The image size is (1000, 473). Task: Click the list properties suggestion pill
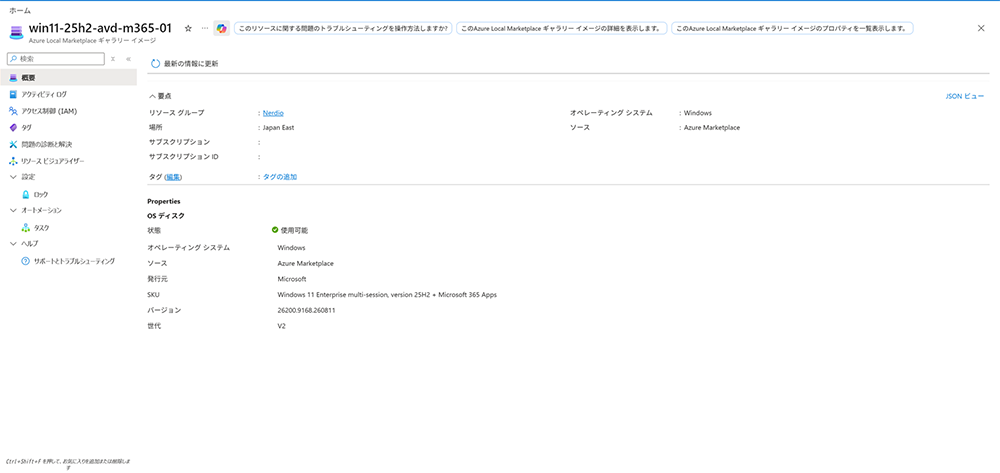[792, 28]
